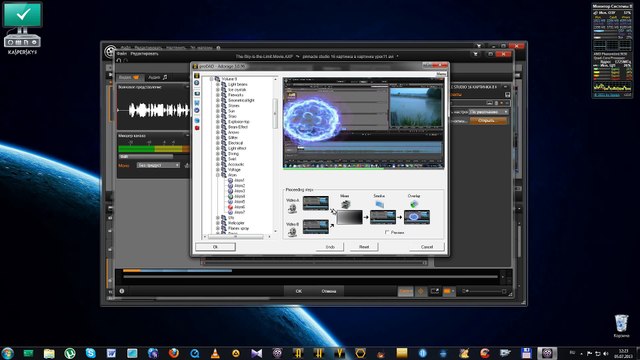The width and height of the screenshot is (640, 360).
Task: Click the red icon in the Adorage sidebar
Action: (x=197, y=128)
